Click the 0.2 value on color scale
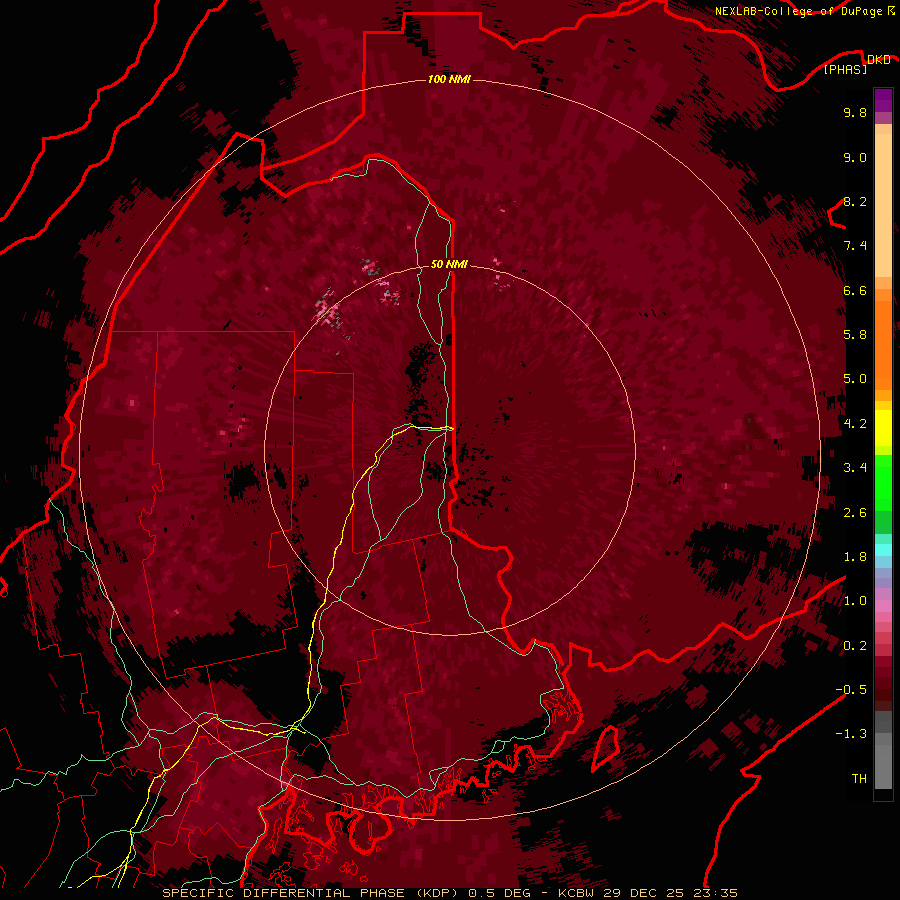 click(x=855, y=646)
